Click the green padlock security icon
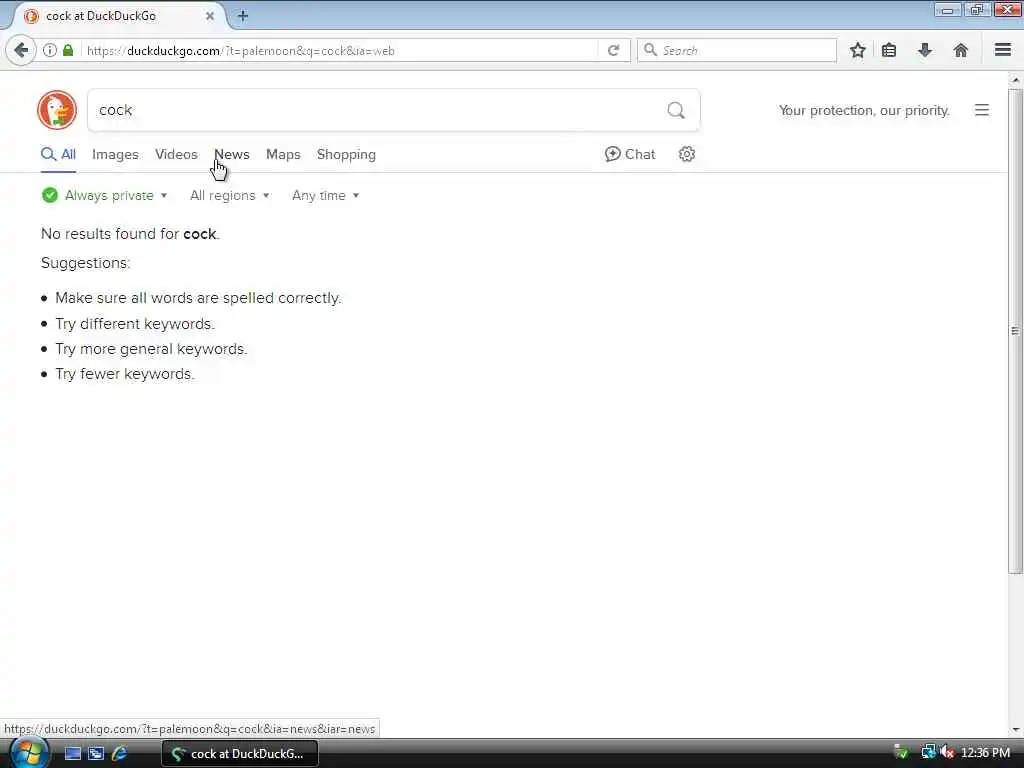 (x=68, y=50)
